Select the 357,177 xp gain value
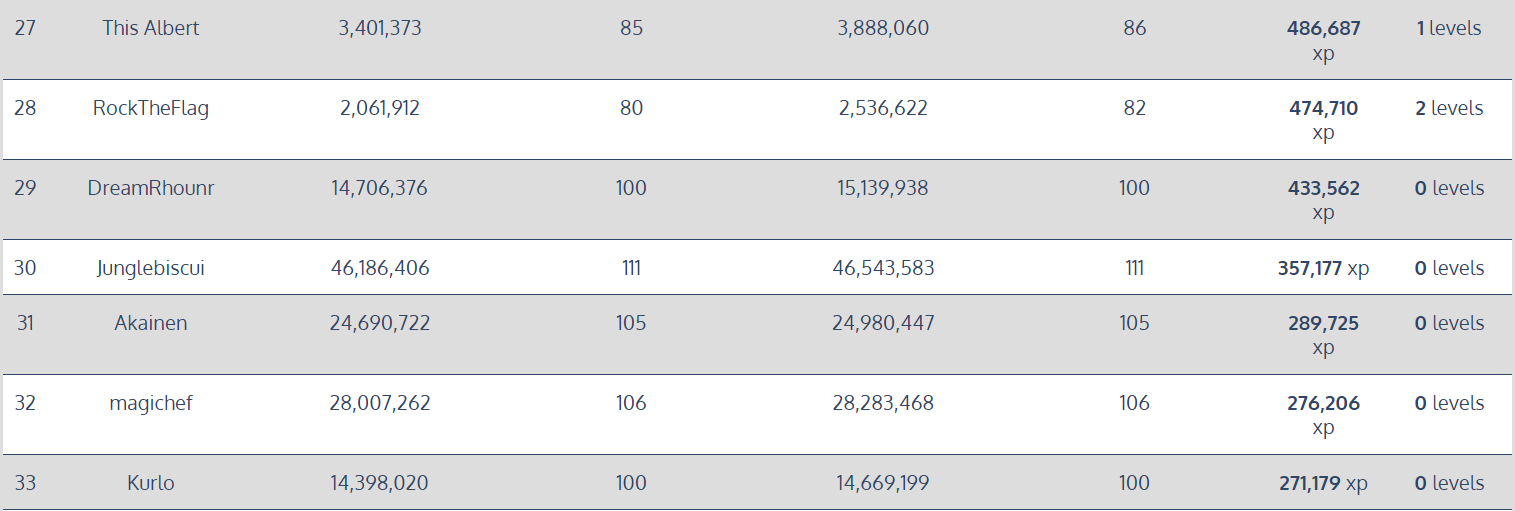This screenshot has width=1515, height=511. click(x=1323, y=268)
